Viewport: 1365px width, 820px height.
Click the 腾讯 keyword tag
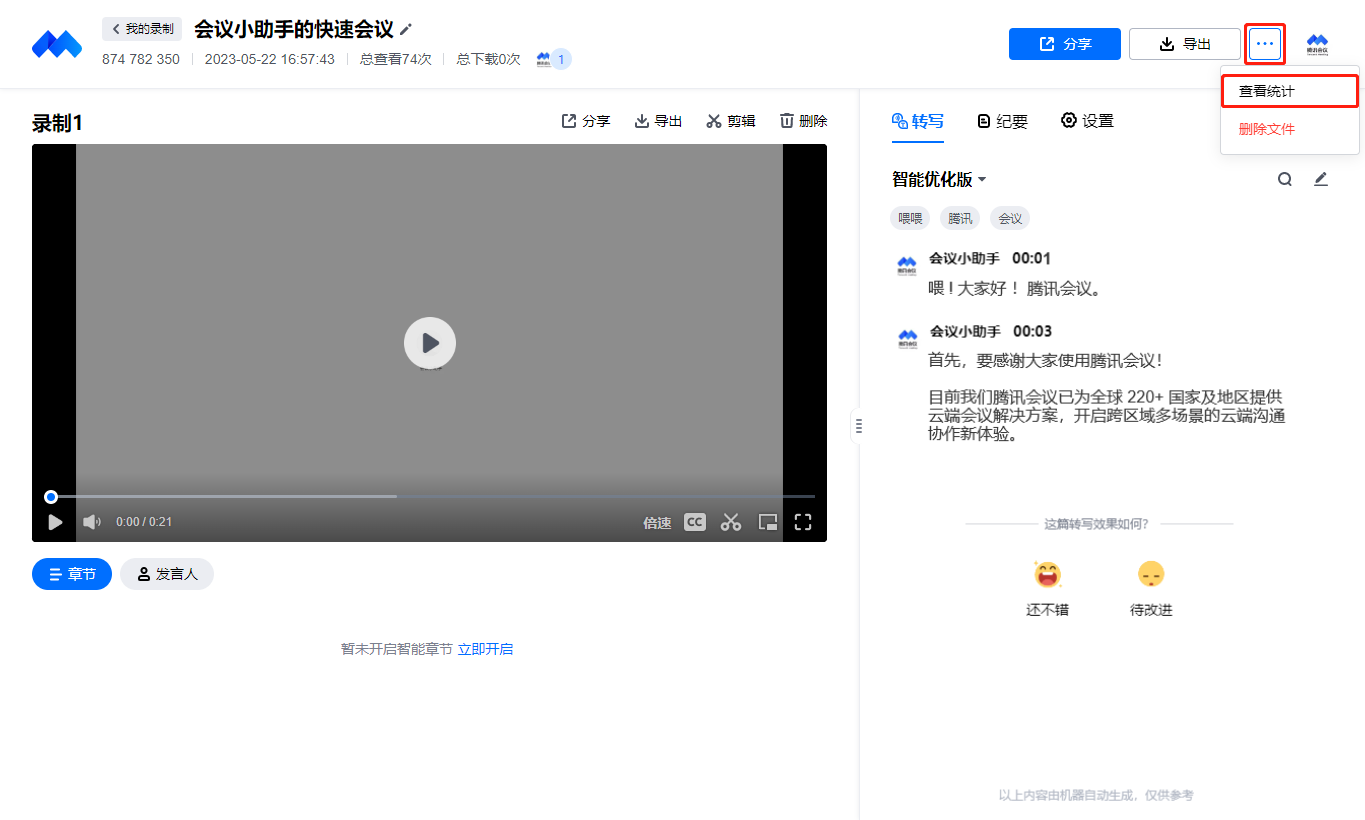(960, 218)
